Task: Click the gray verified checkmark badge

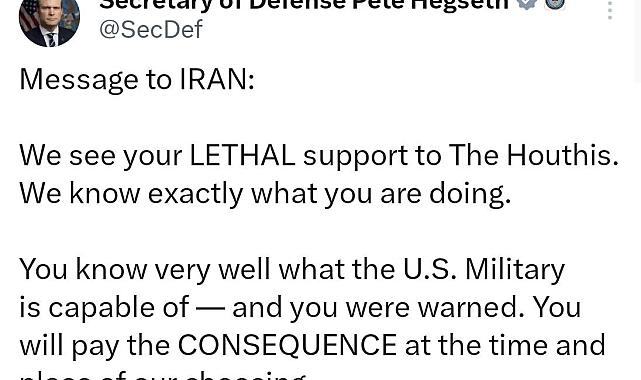Action: click(x=526, y=3)
